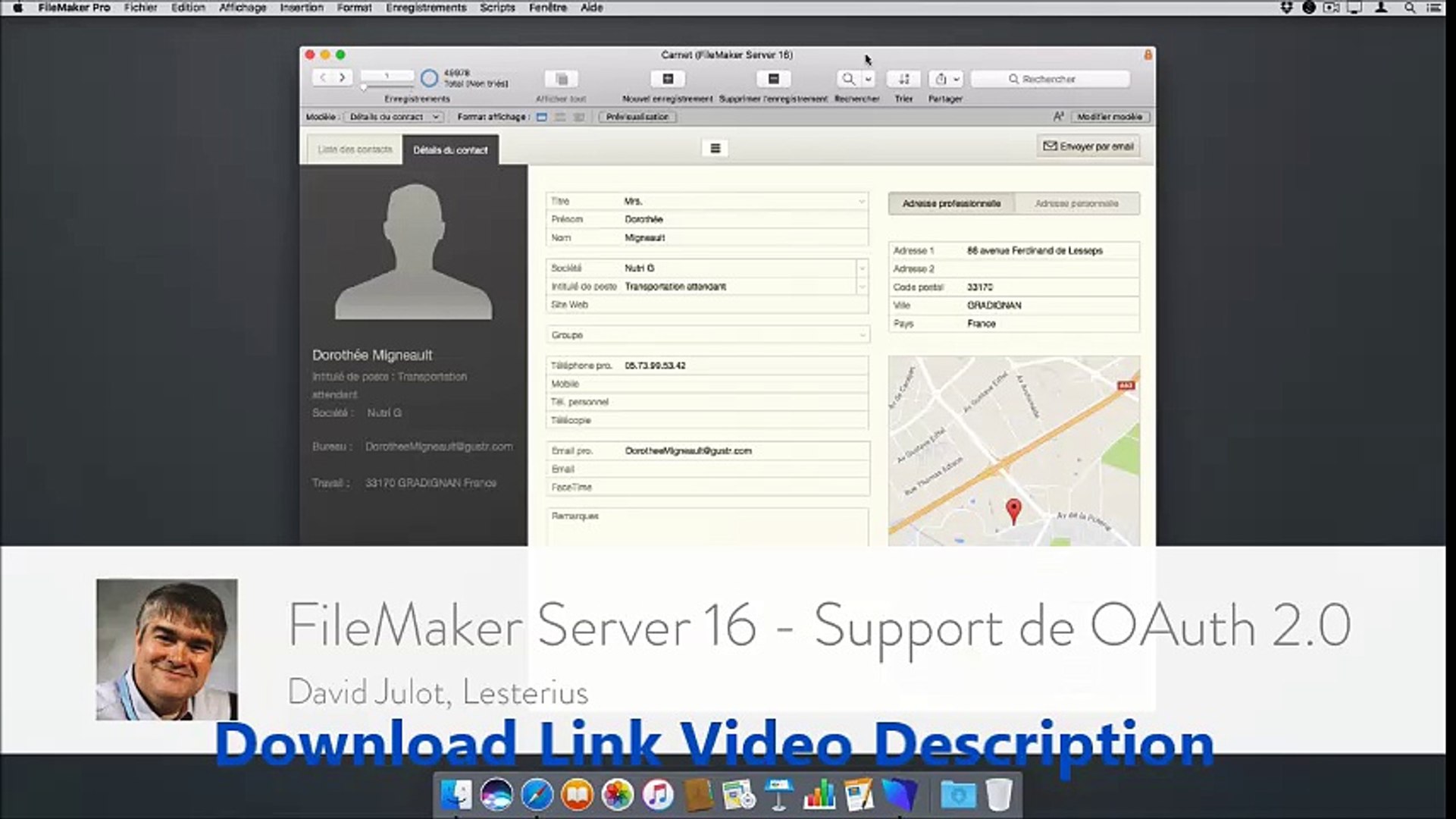Click the Email pro. field
This screenshot has height=819, width=1456.
point(707,450)
